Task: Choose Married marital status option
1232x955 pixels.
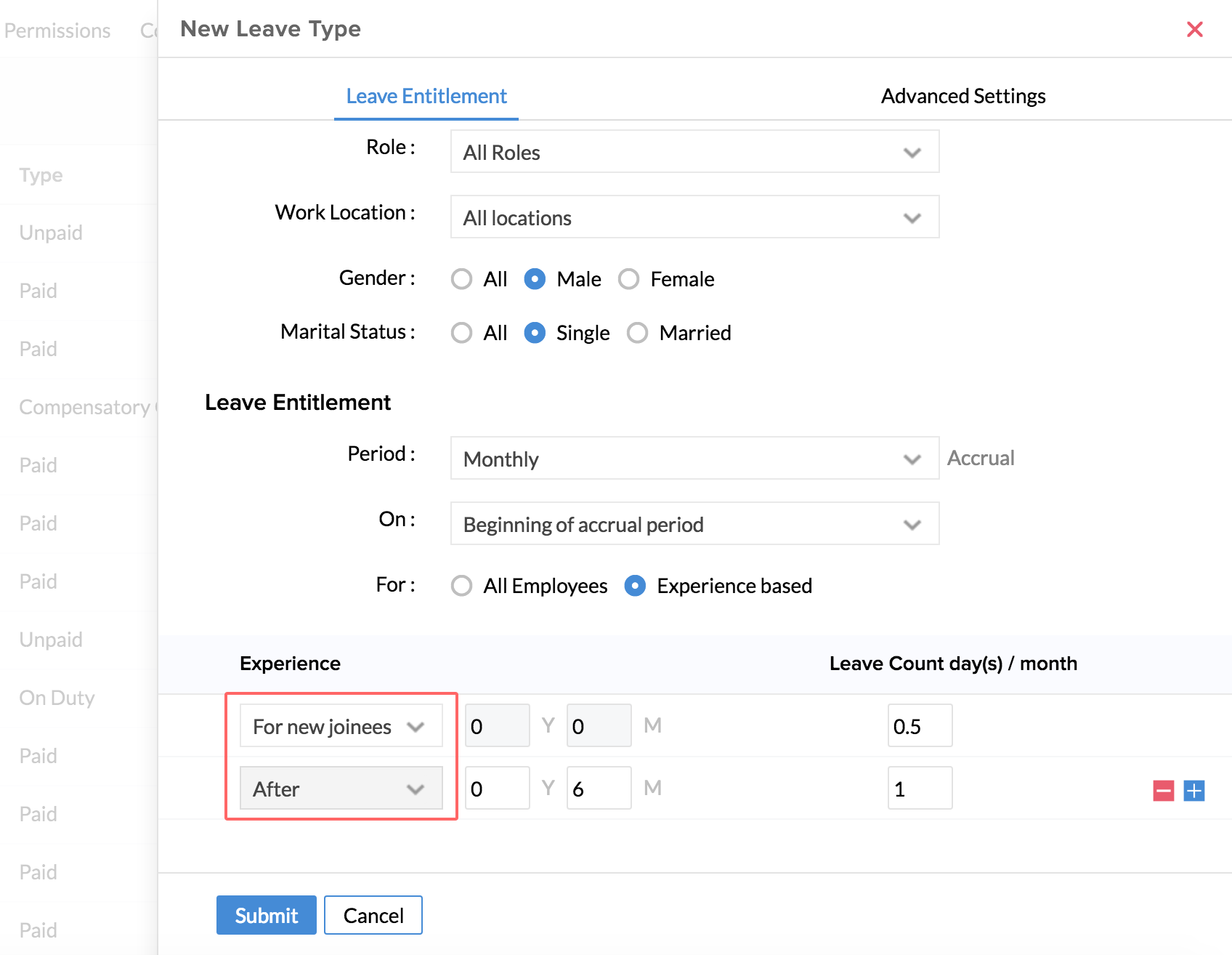Action: 637,333
